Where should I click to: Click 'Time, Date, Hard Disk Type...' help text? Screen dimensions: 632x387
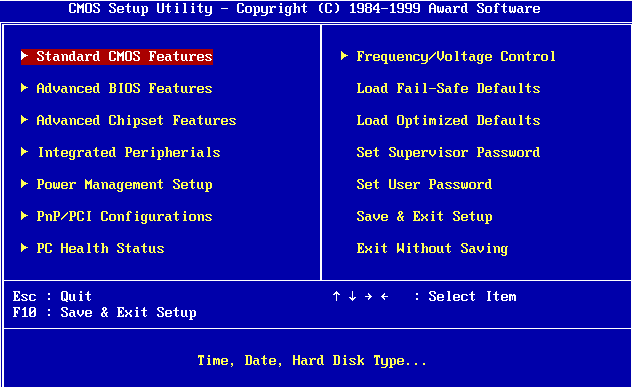(312, 361)
